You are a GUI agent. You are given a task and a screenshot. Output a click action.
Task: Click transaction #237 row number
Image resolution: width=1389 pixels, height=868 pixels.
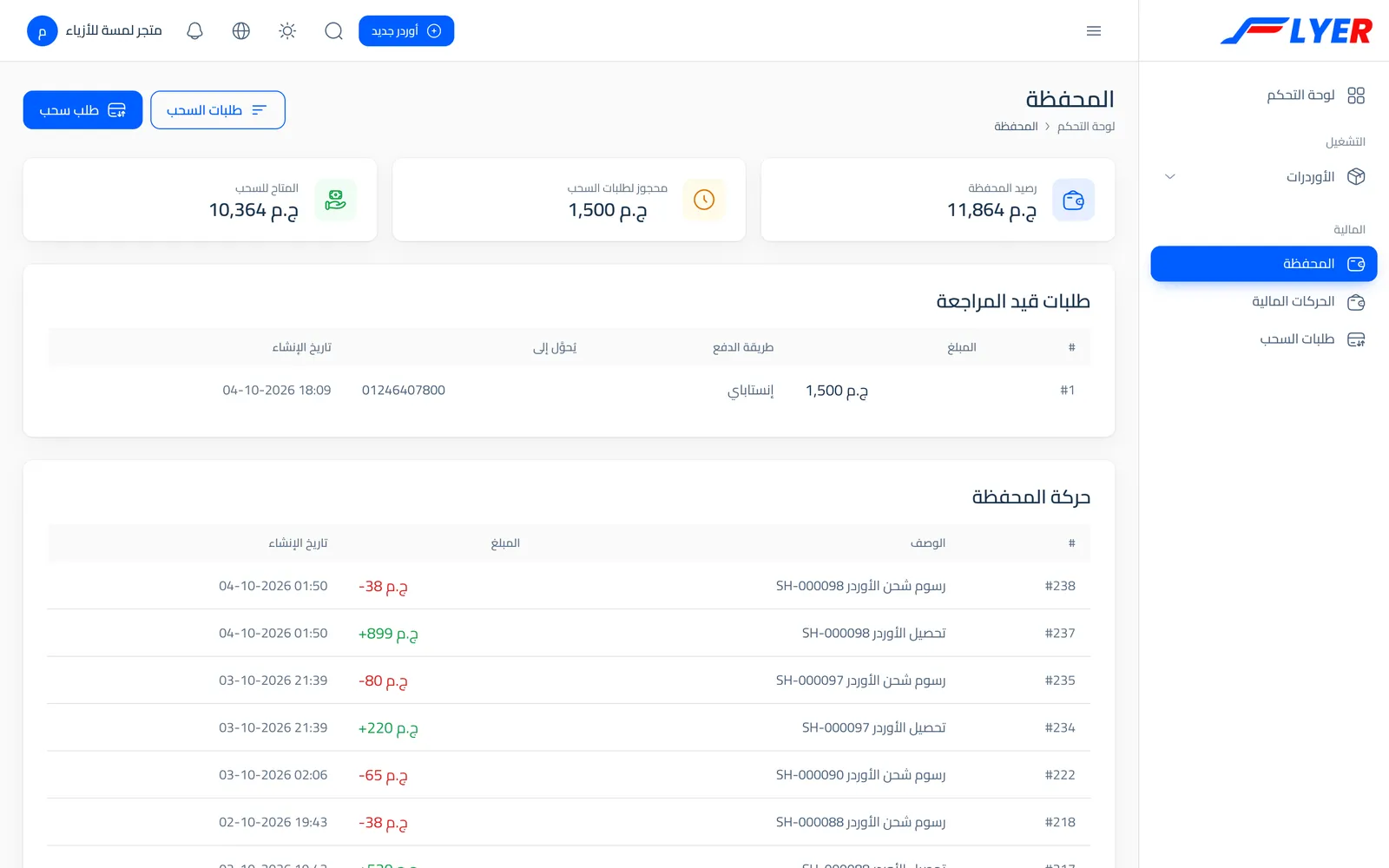tap(1060, 634)
